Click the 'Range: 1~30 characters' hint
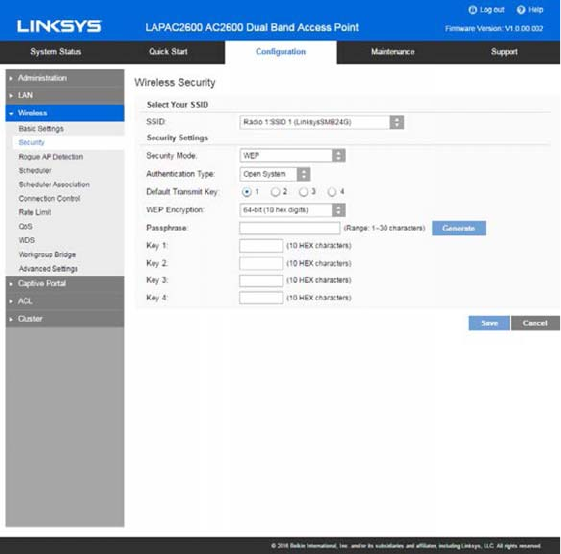This screenshot has height=554, width=561. coord(385,228)
